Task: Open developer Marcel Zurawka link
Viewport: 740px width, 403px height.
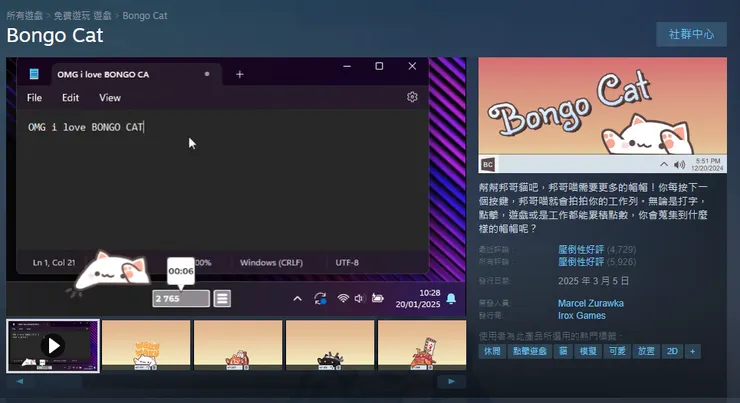Action: [x=591, y=303]
